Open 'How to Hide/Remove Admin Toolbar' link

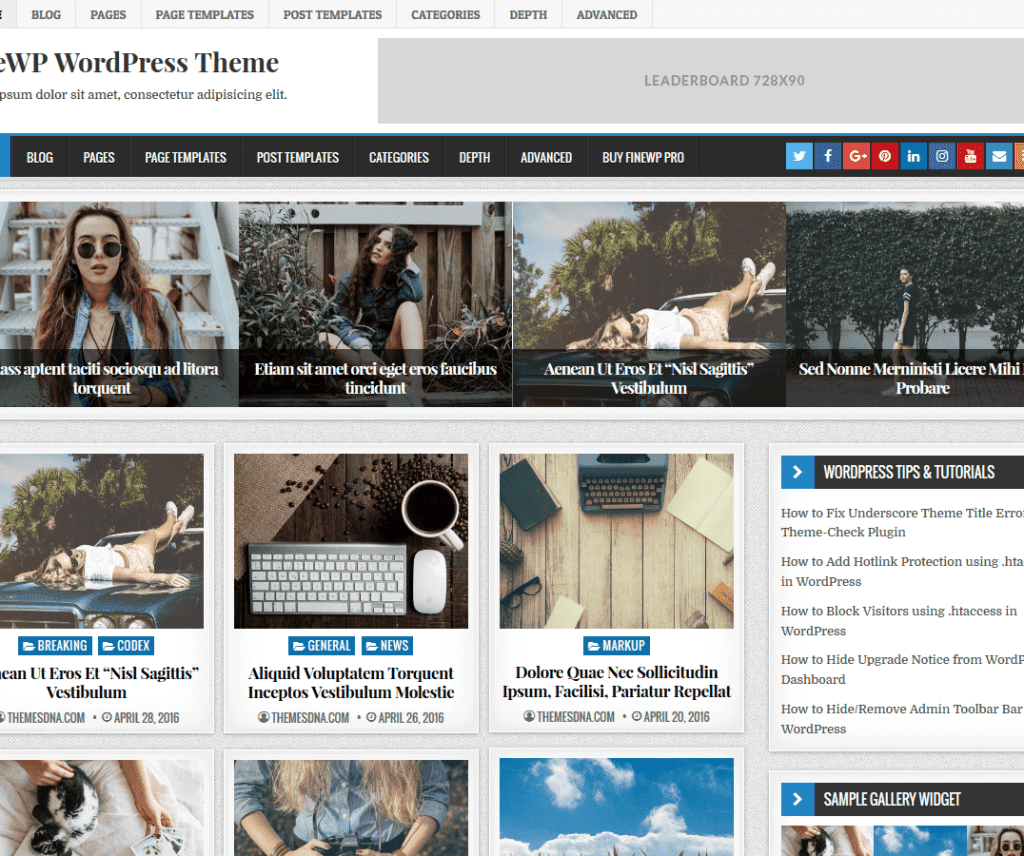903,719
